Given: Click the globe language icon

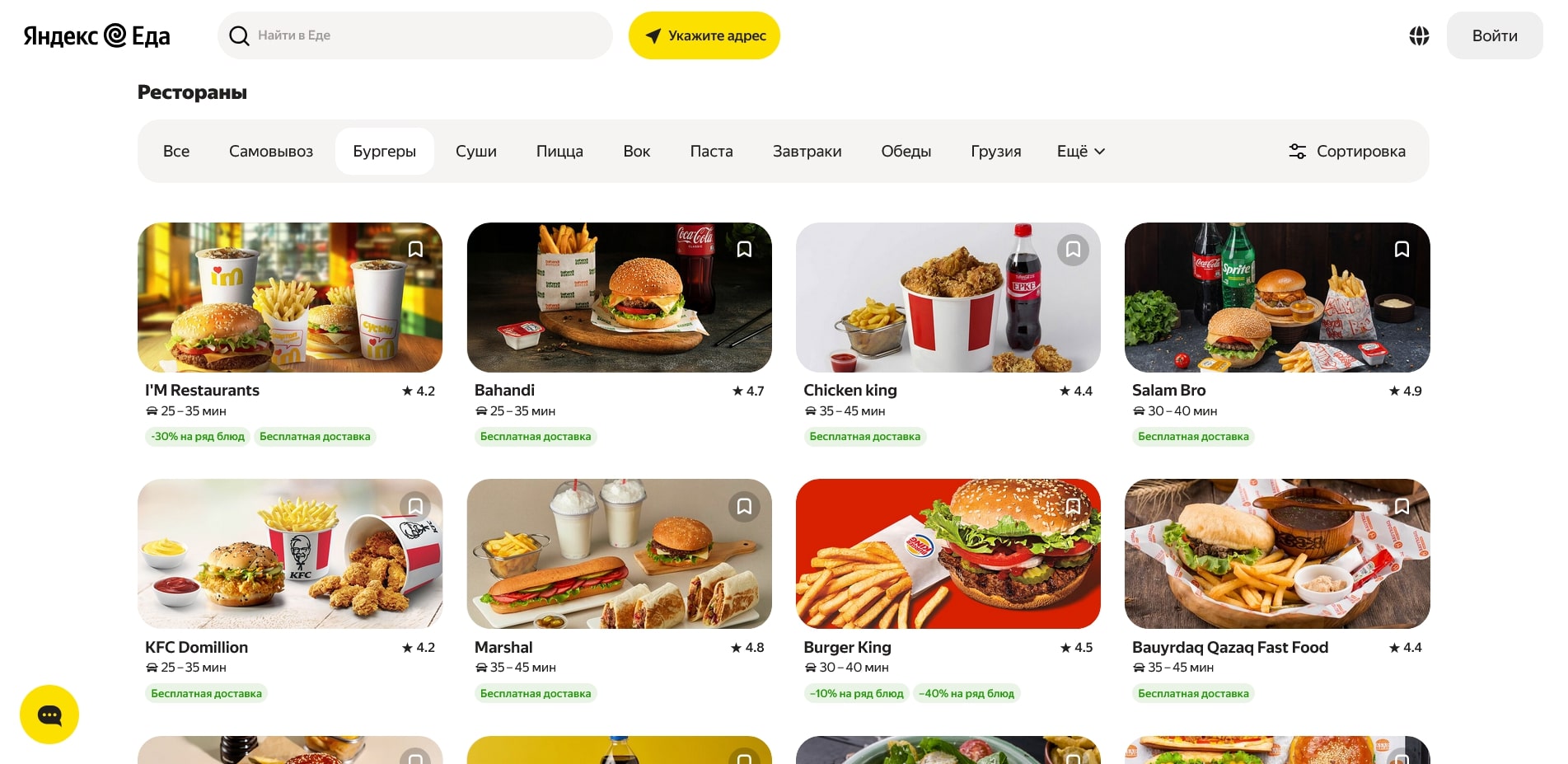Looking at the screenshot, I should pyautogui.click(x=1419, y=35).
